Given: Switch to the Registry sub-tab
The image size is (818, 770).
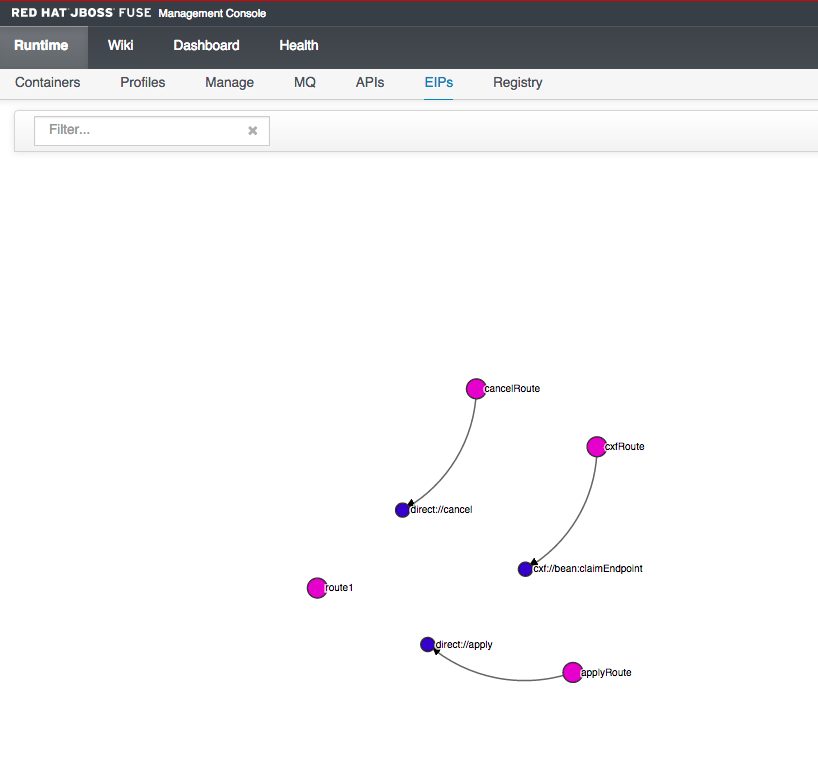Looking at the screenshot, I should (x=518, y=82).
